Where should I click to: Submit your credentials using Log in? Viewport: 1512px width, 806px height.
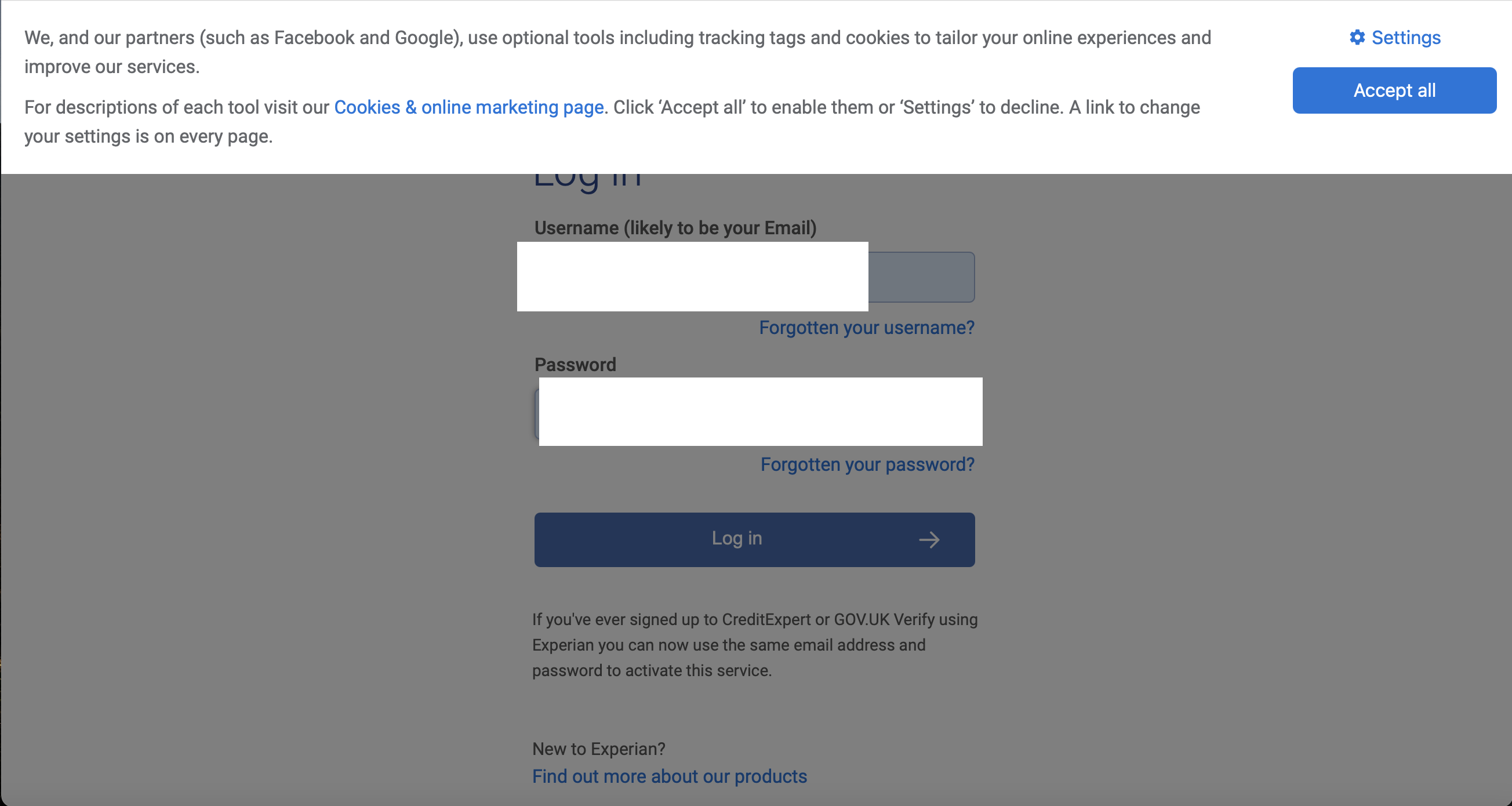click(754, 539)
